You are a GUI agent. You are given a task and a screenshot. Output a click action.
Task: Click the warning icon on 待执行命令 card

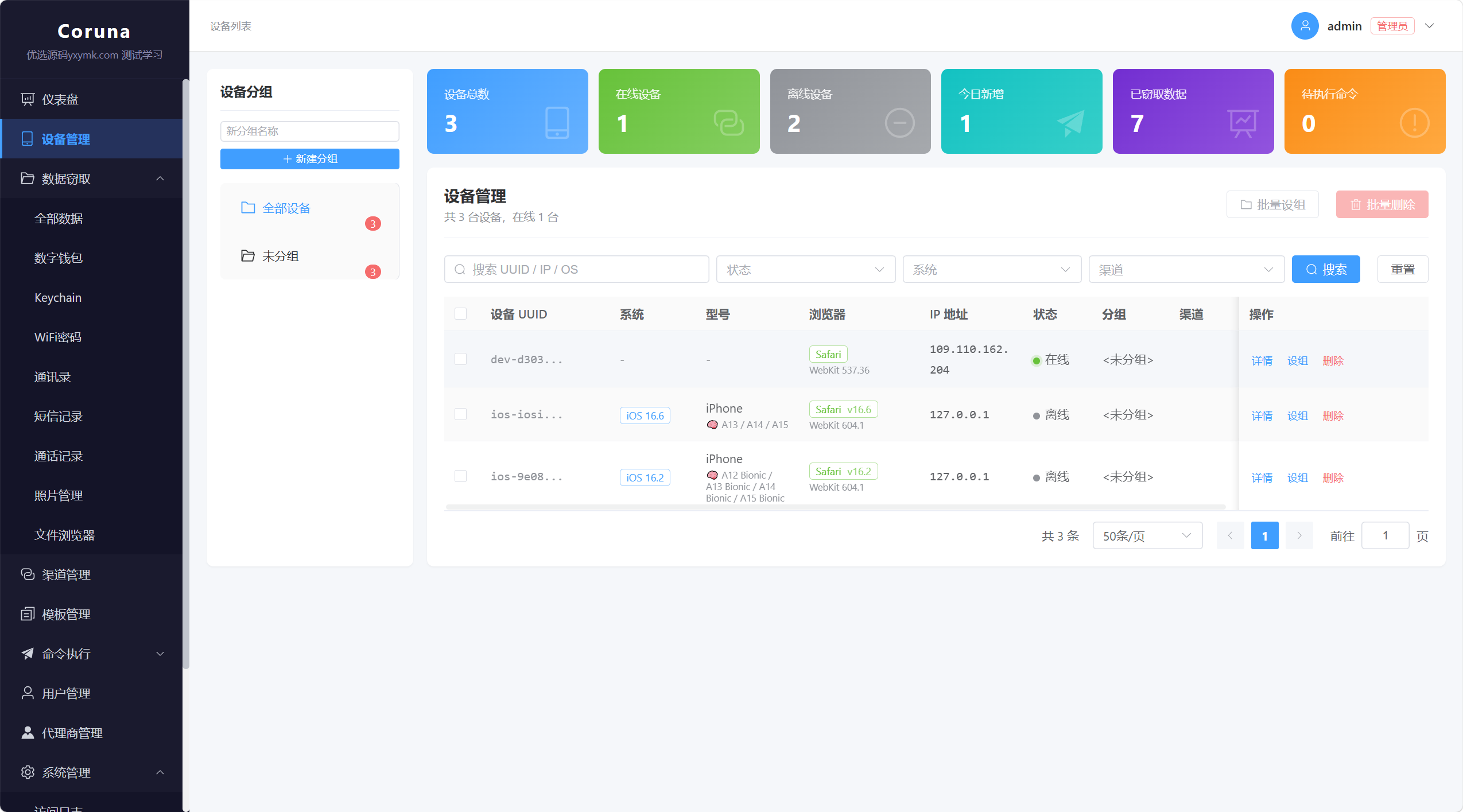(x=1414, y=122)
